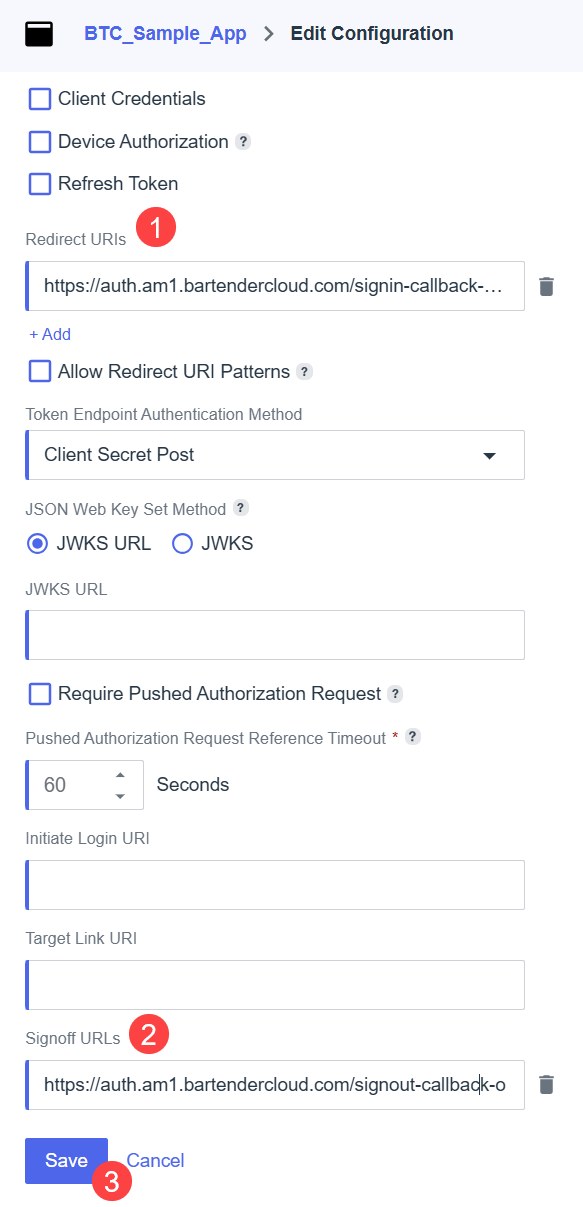Increase the timeout seconds with the up arrow
Image resolution: width=583 pixels, height=1207 pixels.
coord(120,775)
